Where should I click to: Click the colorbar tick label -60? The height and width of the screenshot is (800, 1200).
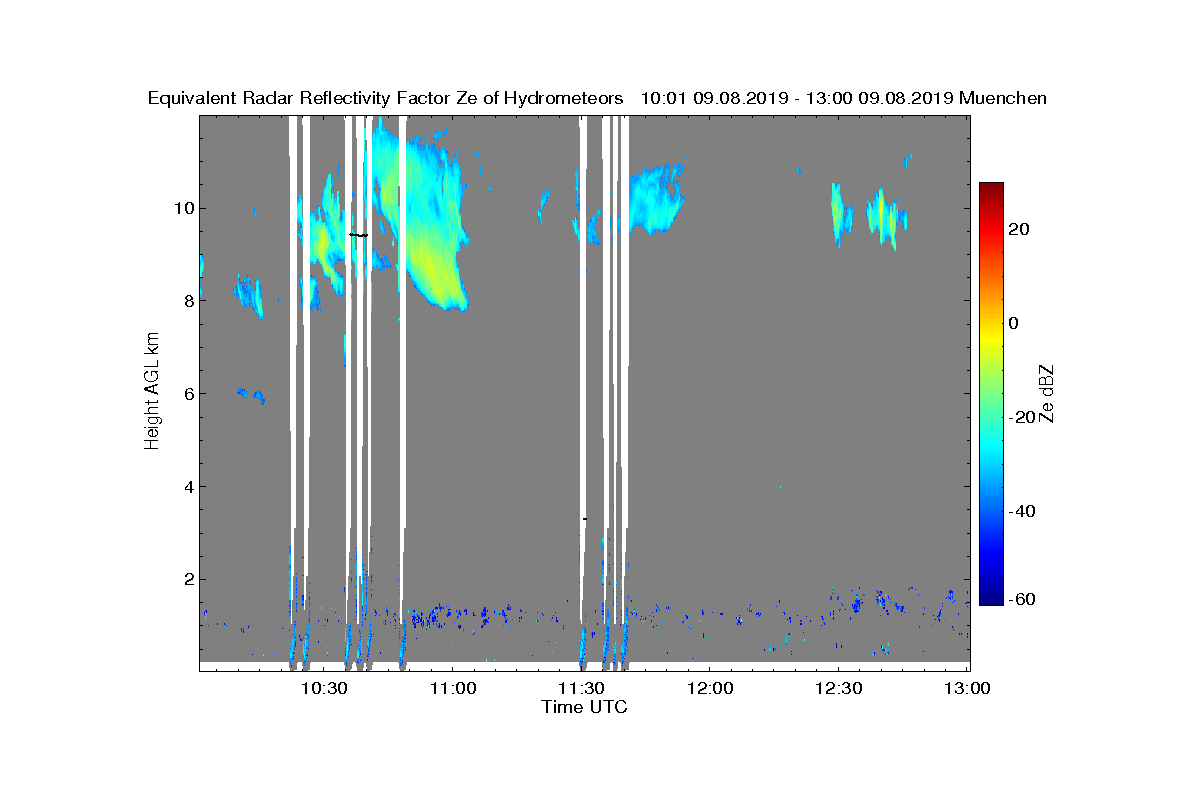point(1022,598)
